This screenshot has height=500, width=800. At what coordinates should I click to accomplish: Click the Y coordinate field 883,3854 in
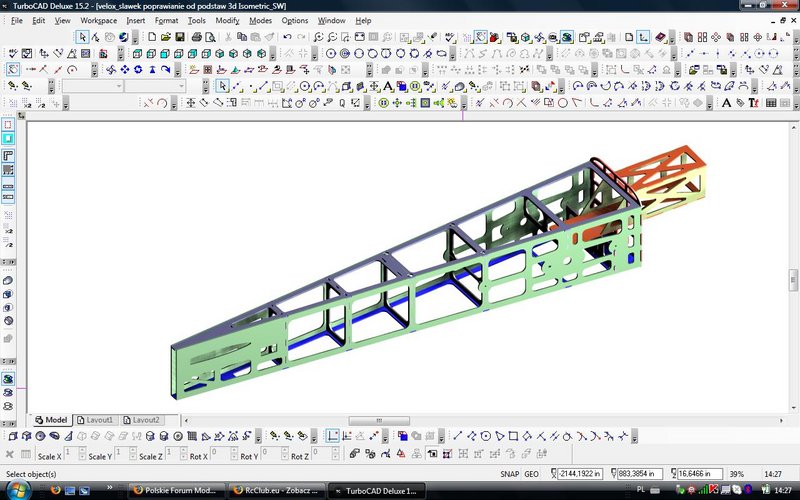640,474
